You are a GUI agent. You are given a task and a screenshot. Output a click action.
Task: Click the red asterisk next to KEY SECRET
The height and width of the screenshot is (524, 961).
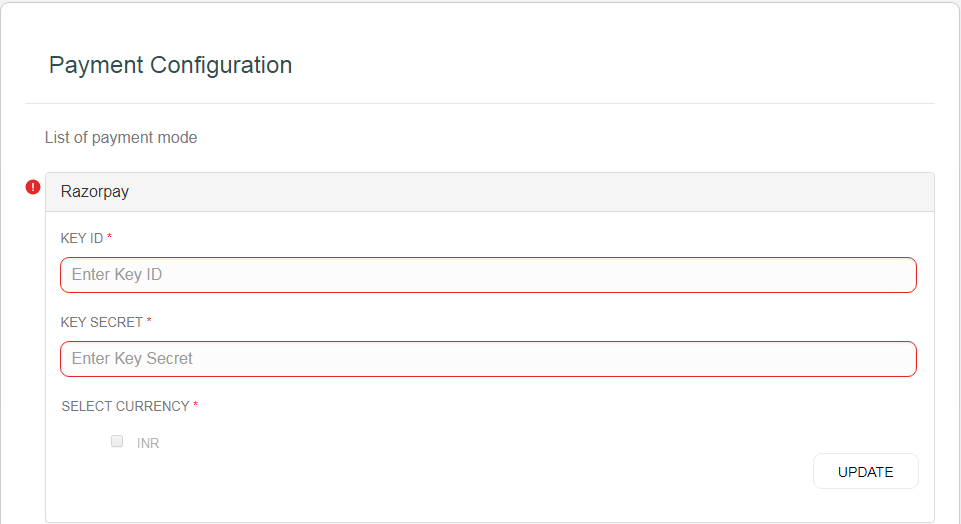pyautogui.click(x=150, y=321)
